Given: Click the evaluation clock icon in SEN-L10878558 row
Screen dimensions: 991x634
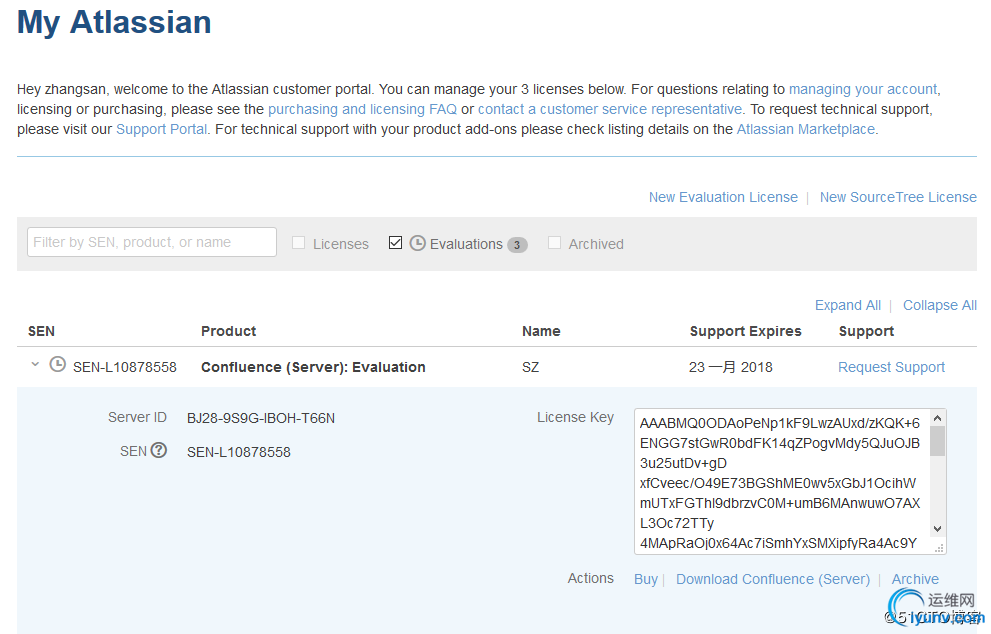Looking at the screenshot, I should click(x=58, y=365).
